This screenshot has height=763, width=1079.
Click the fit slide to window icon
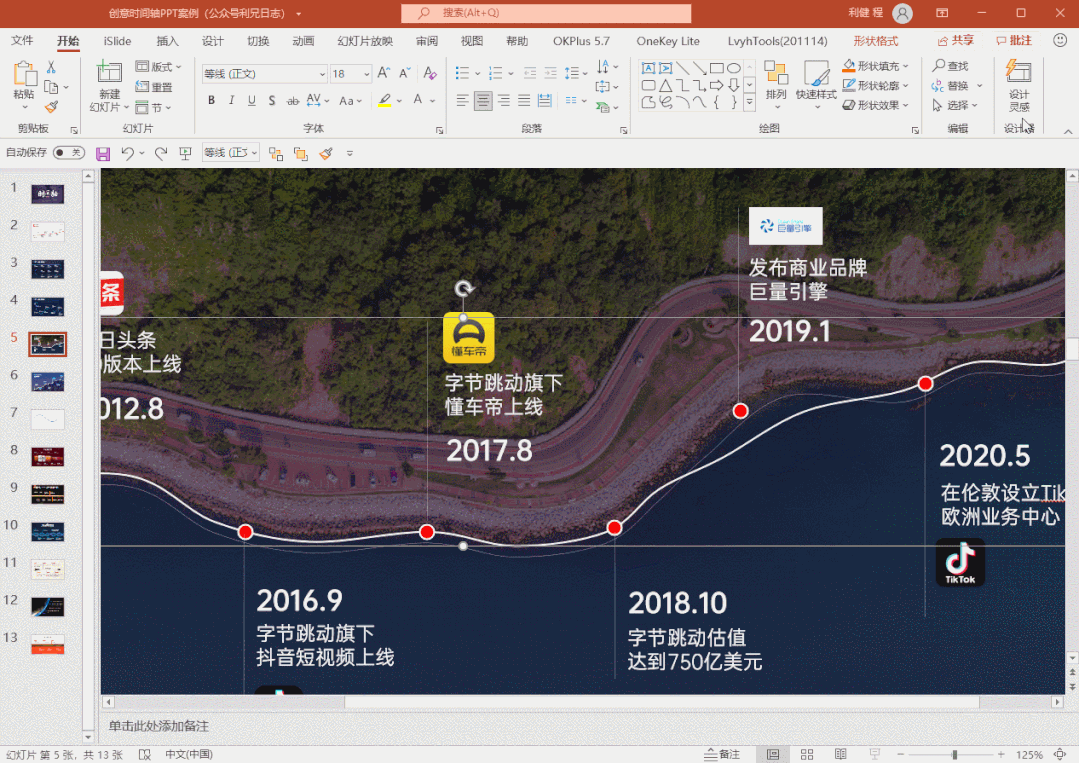coord(1060,755)
